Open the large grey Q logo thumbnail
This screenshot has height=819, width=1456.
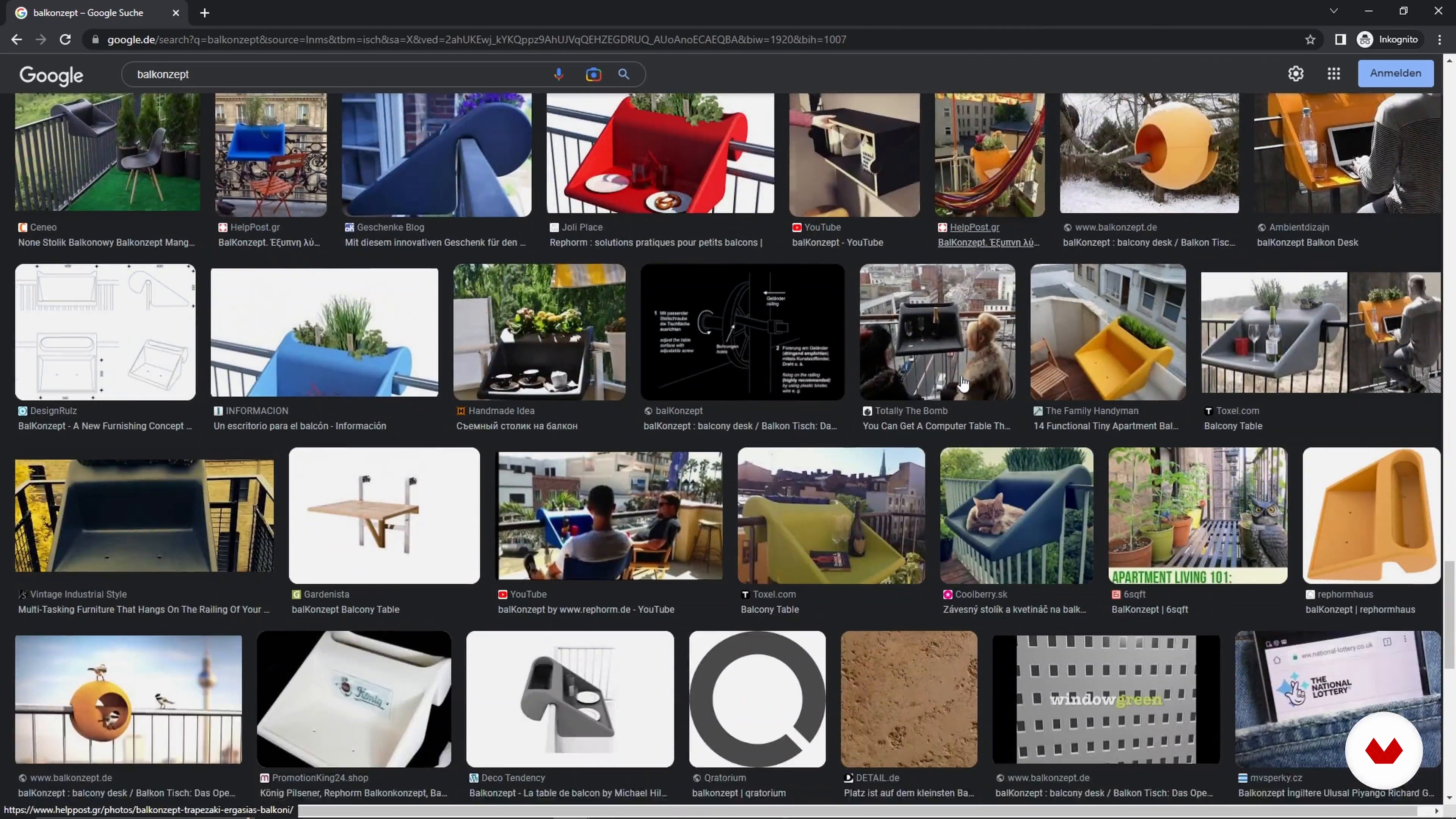pyautogui.click(x=758, y=699)
